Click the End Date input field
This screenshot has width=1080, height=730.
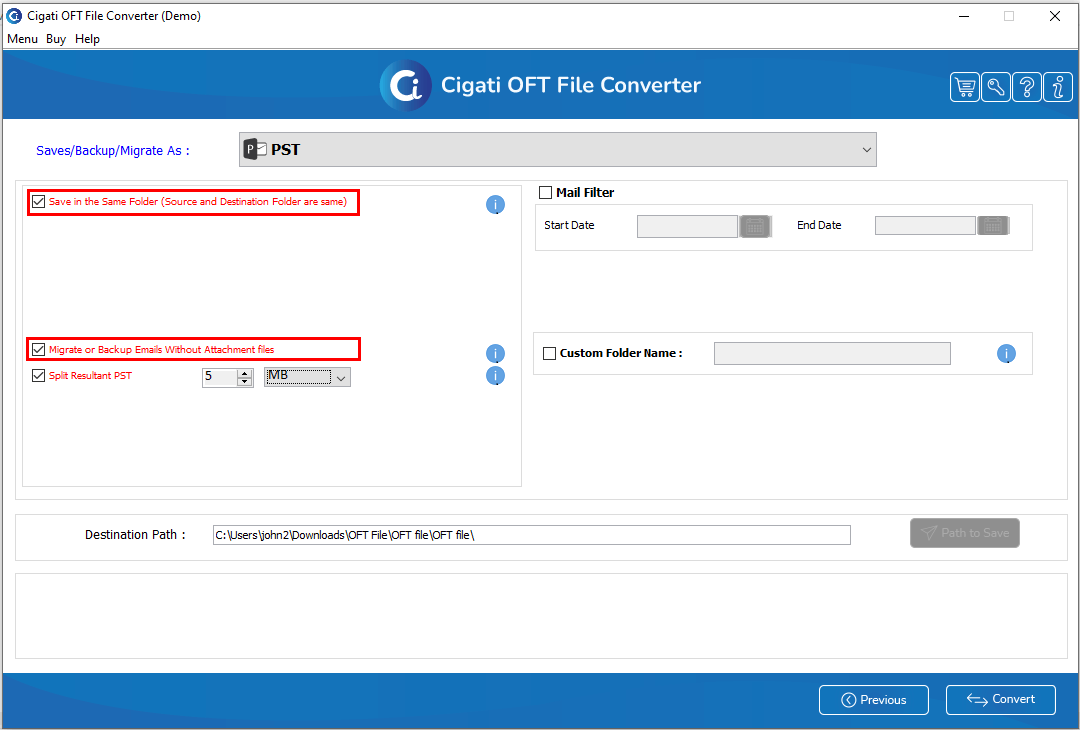pyautogui.click(x=925, y=226)
